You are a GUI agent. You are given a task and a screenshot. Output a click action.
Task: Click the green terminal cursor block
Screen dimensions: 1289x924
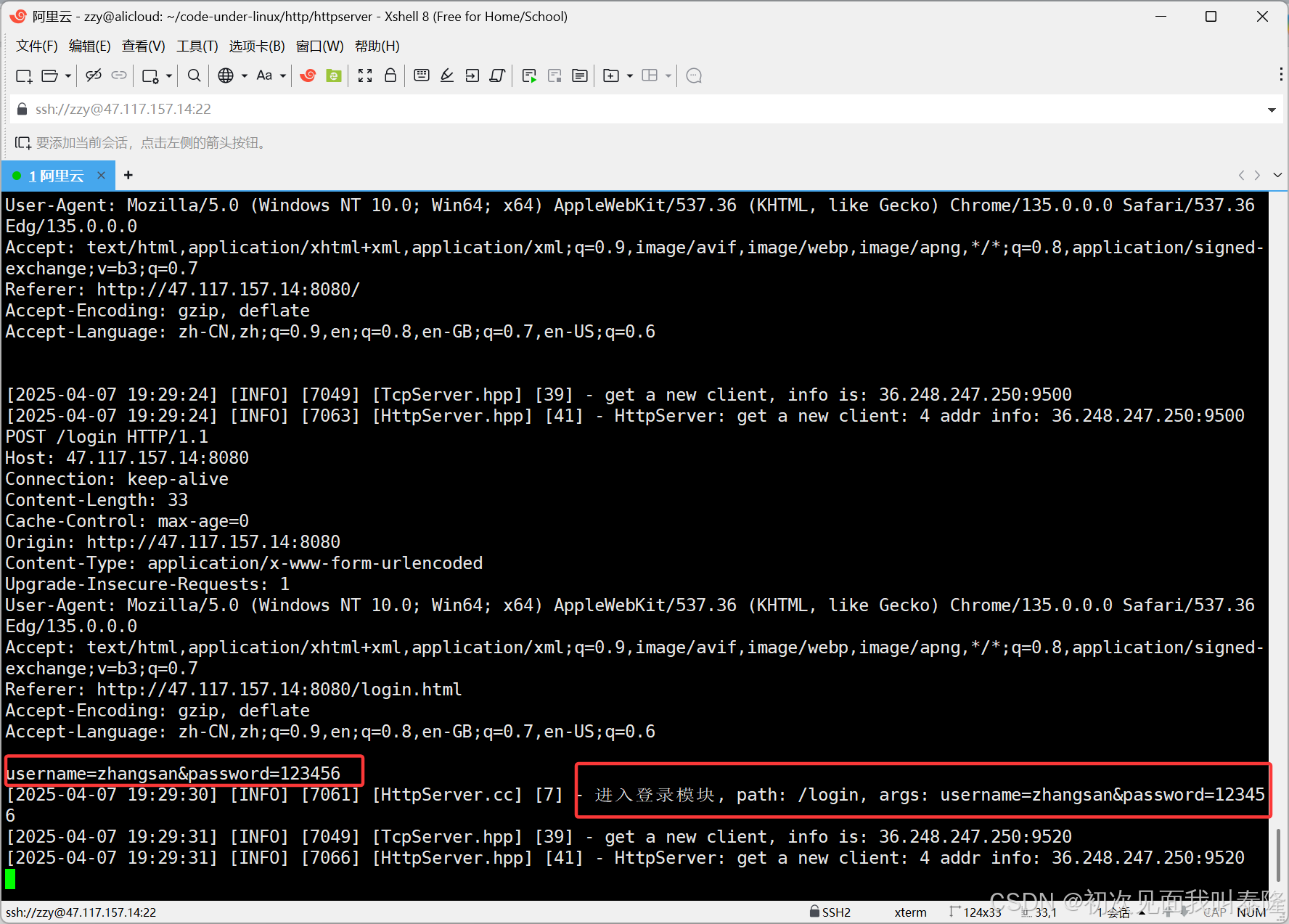coord(10,879)
